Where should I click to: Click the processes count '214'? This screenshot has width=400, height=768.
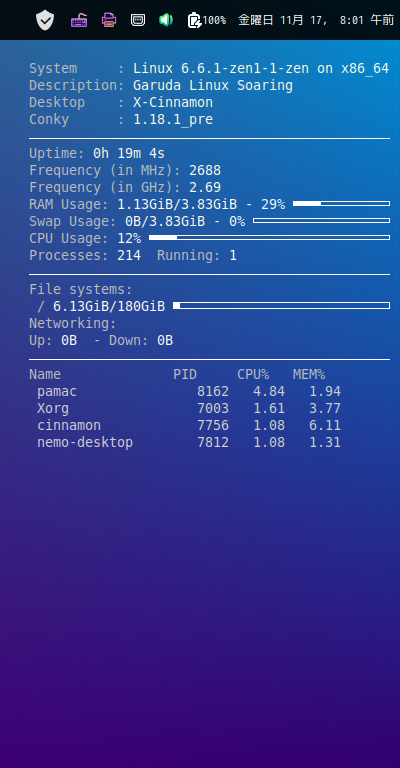pos(129,256)
